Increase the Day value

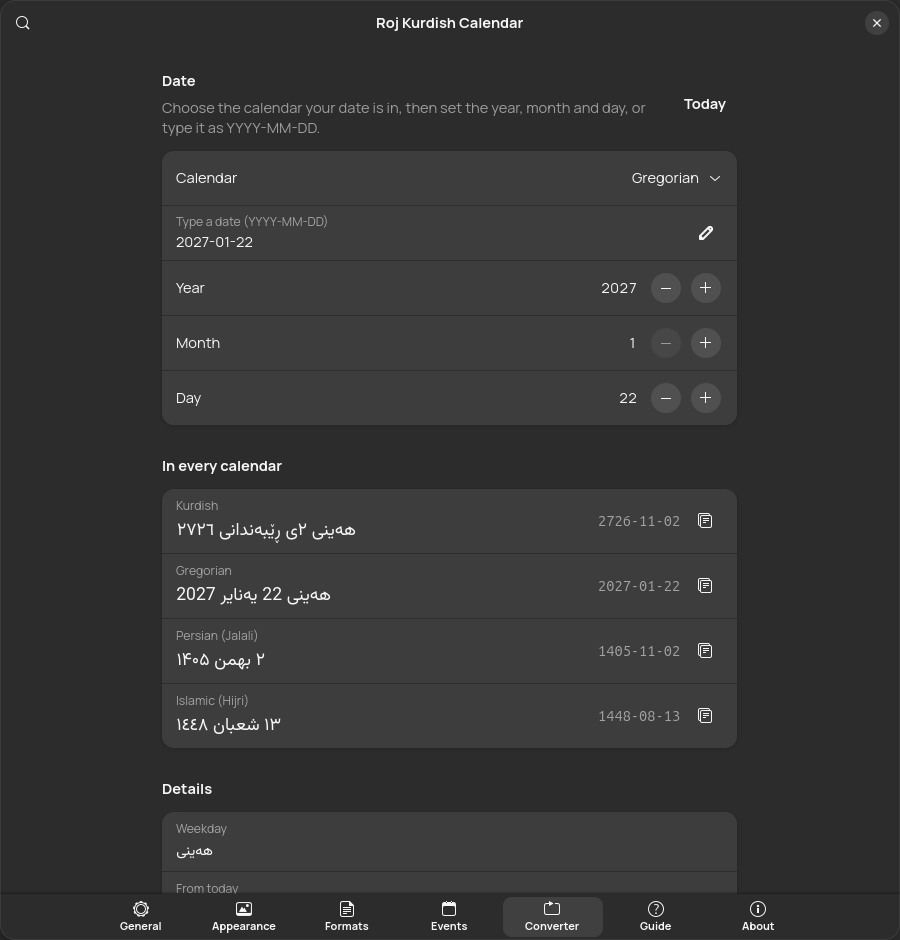[x=705, y=398]
